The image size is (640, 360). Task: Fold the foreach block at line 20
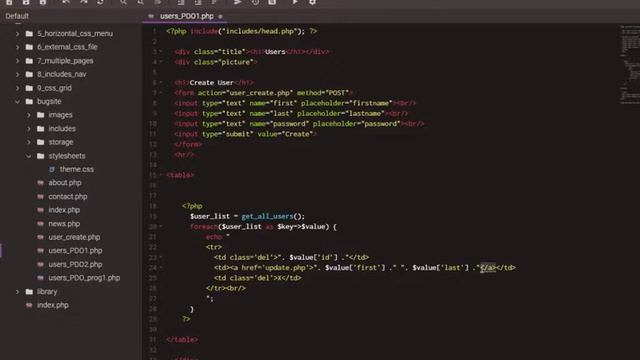161,227
